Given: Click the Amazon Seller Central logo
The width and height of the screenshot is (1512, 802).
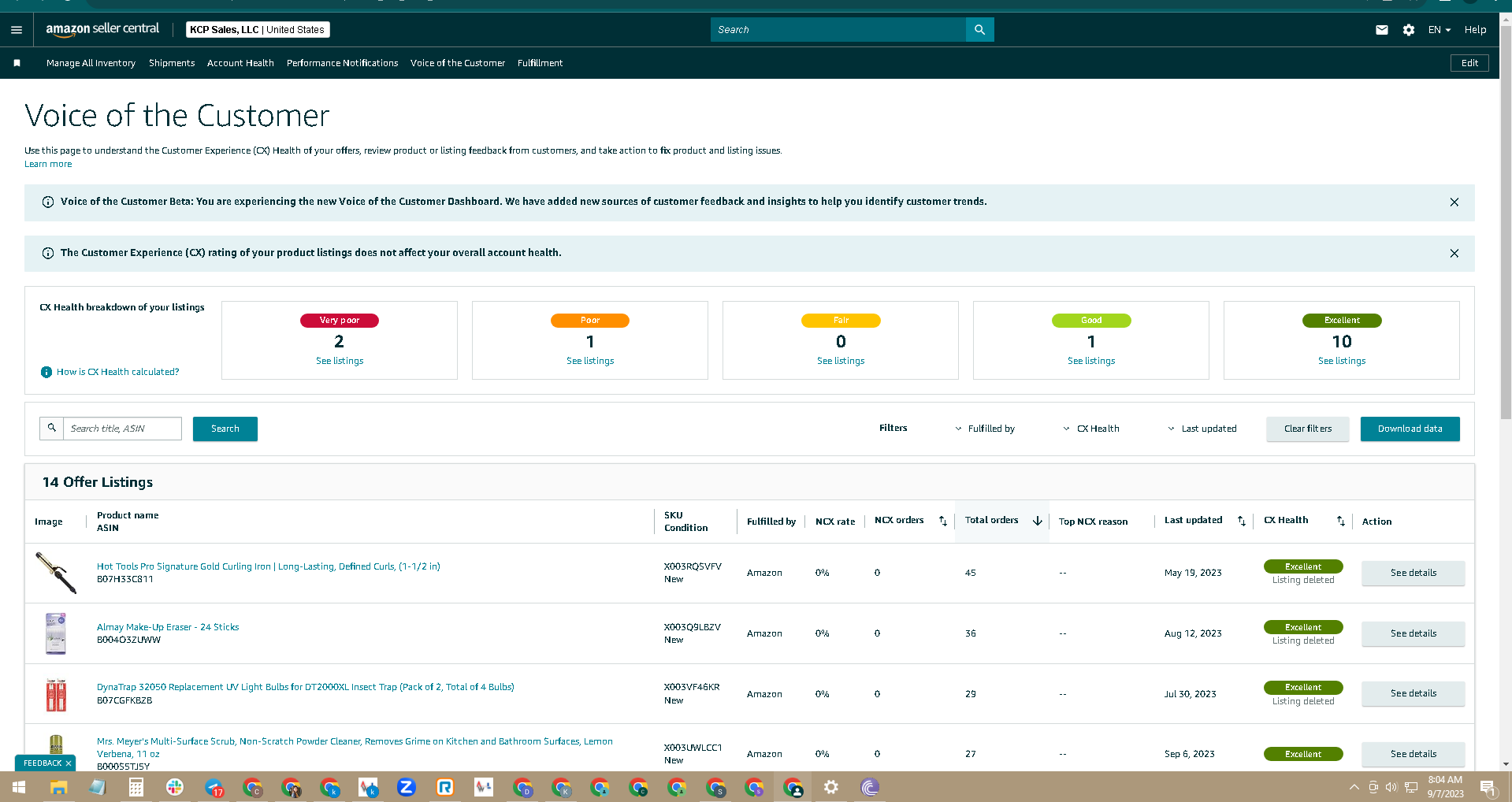Looking at the screenshot, I should [102, 29].
